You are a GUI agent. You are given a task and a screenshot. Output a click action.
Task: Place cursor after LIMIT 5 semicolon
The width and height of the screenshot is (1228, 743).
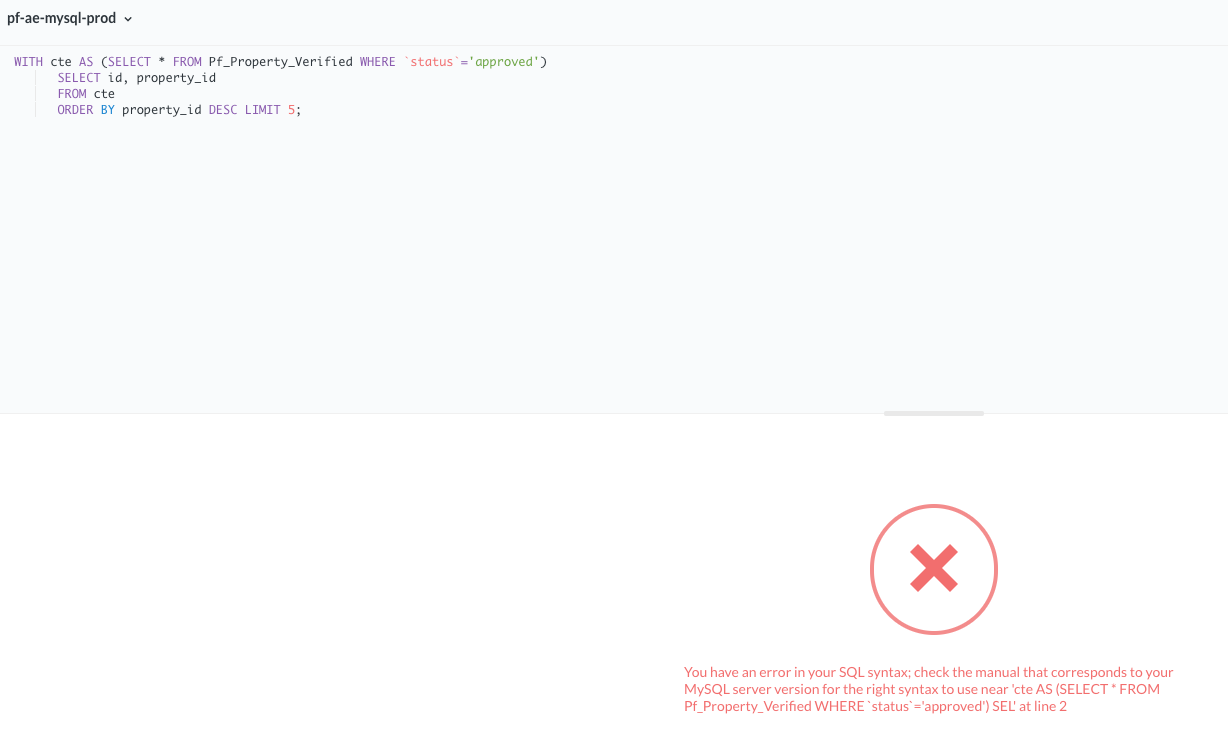tap(302, 110)
